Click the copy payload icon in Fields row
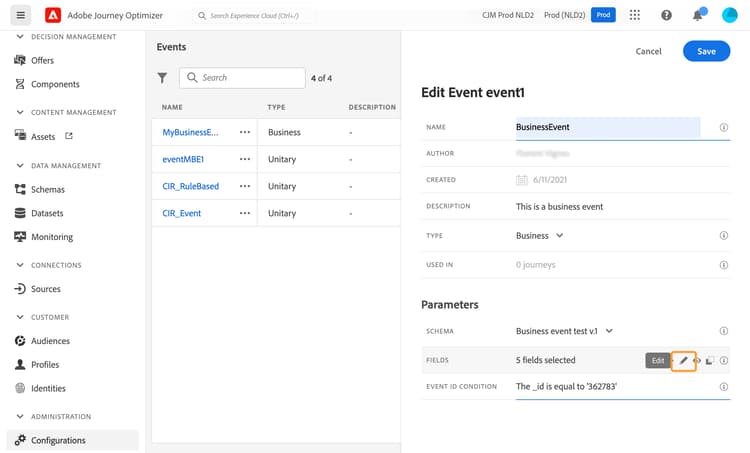This screenshot has height=453, width=750. coord(710,361)
